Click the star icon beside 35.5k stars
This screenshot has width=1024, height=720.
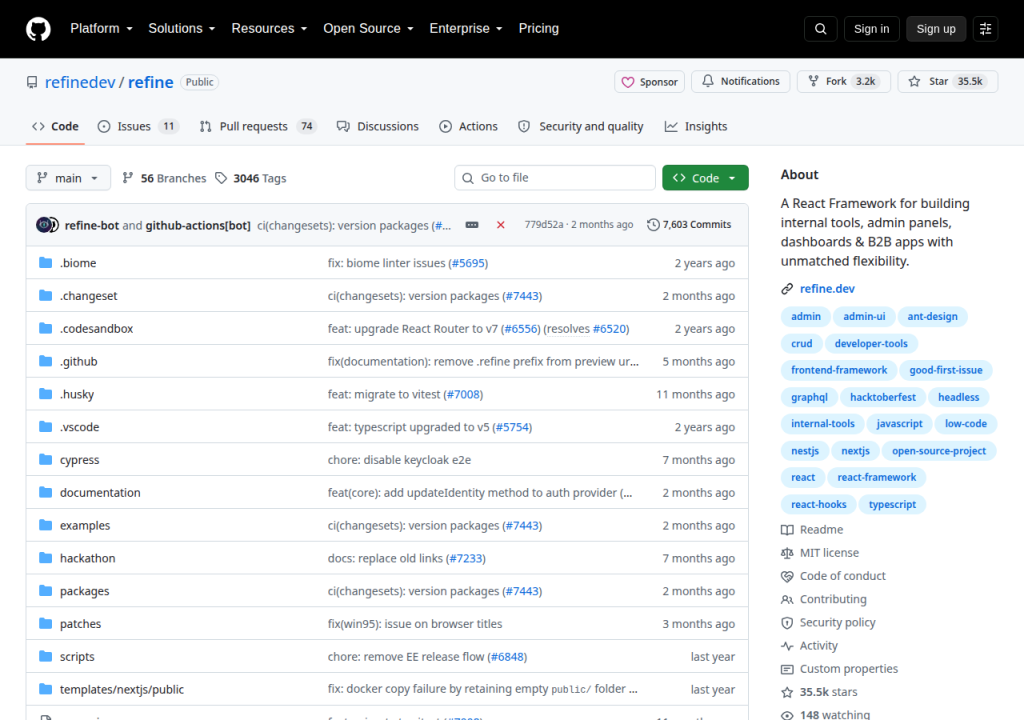(787, 692)
